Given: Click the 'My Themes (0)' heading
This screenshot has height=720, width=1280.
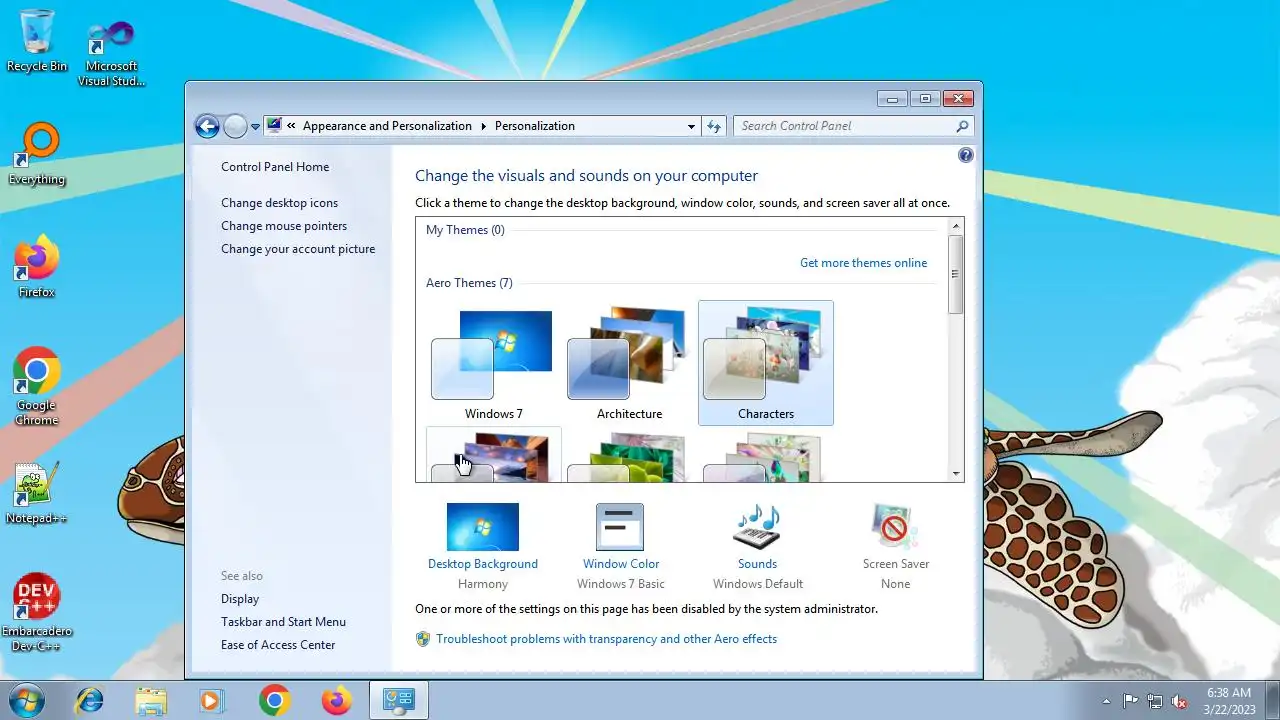Looking at the screenshot, I should pyautogui.click(x=465, y=230).
